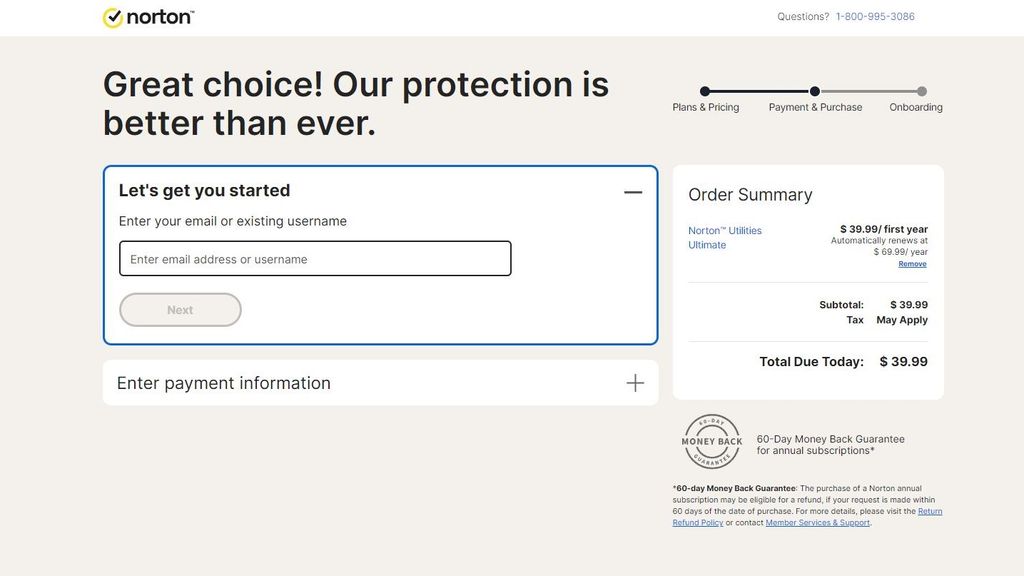
Task: Open the Norton Utilities Ultimate product link
Action: pyautogui.click(x=723, y=237)
